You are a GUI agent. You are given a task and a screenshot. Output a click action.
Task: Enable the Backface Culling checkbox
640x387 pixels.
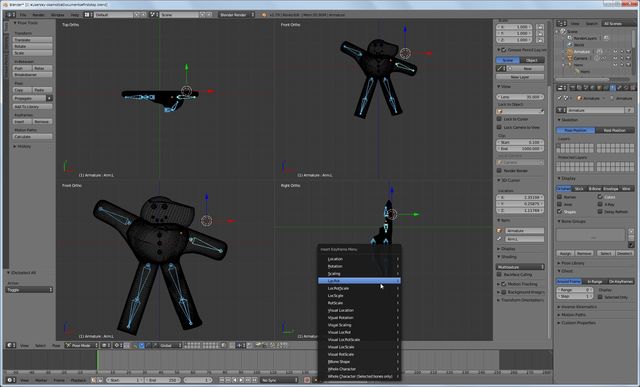499,274
